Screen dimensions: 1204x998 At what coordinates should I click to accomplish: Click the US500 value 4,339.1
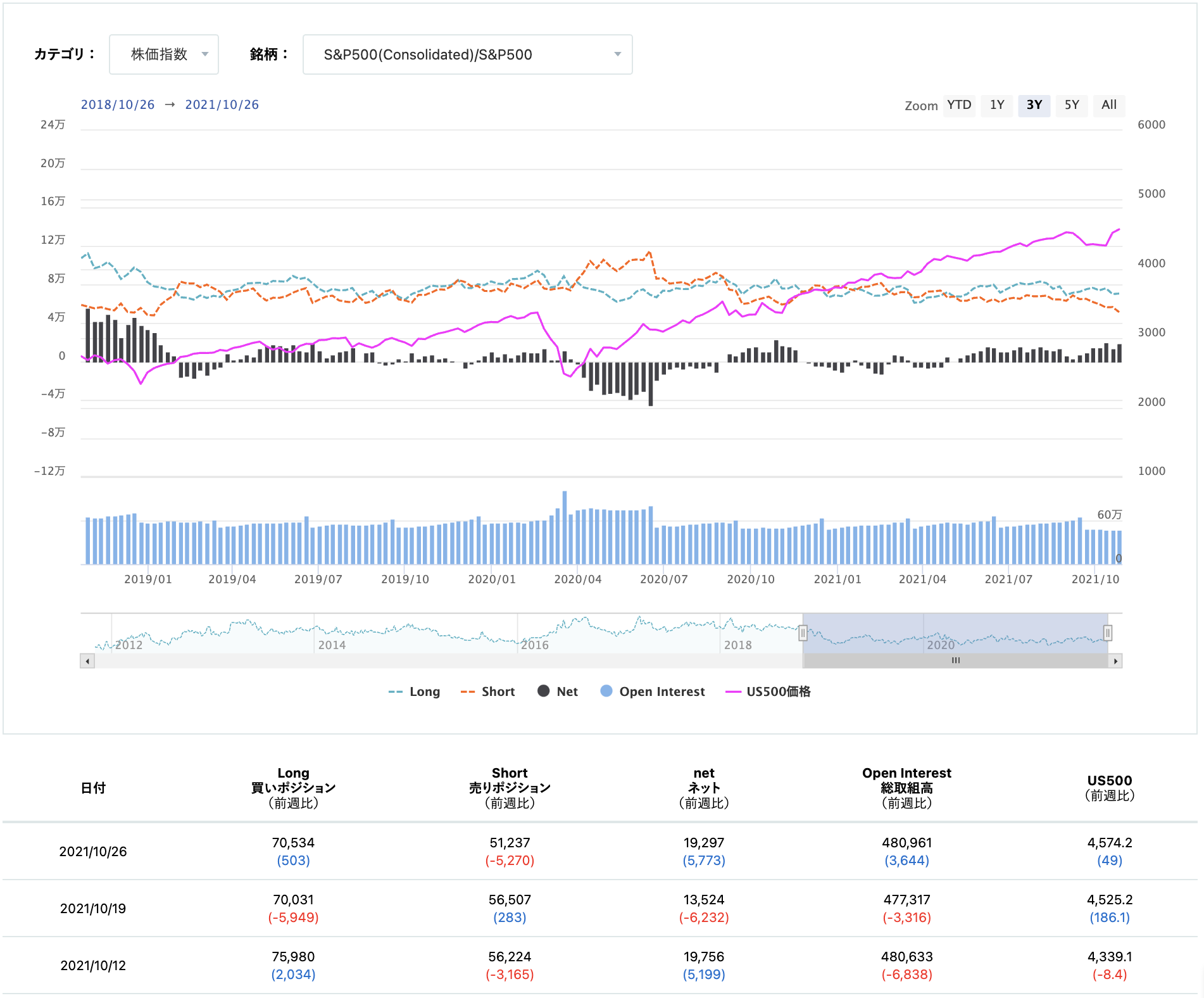1110,957
